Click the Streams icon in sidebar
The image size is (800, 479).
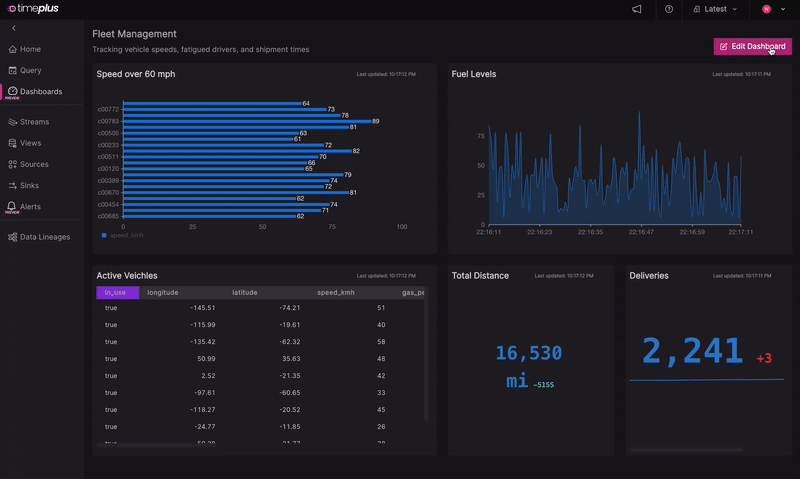(12, 122)
